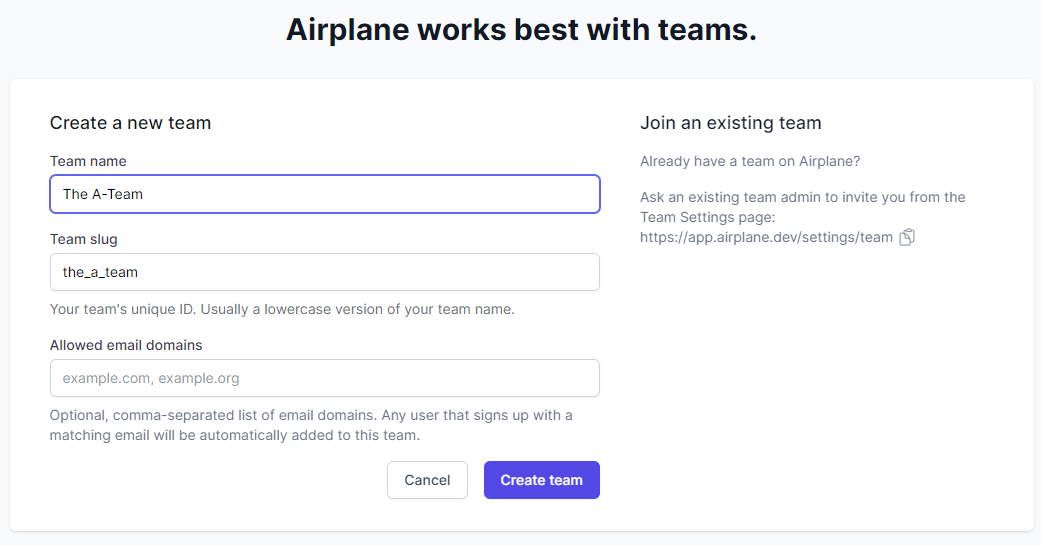The height and width of the screenshot is (545, 1041).
Task: Place cursor on 'The A-Team' text
Action: 103,194
